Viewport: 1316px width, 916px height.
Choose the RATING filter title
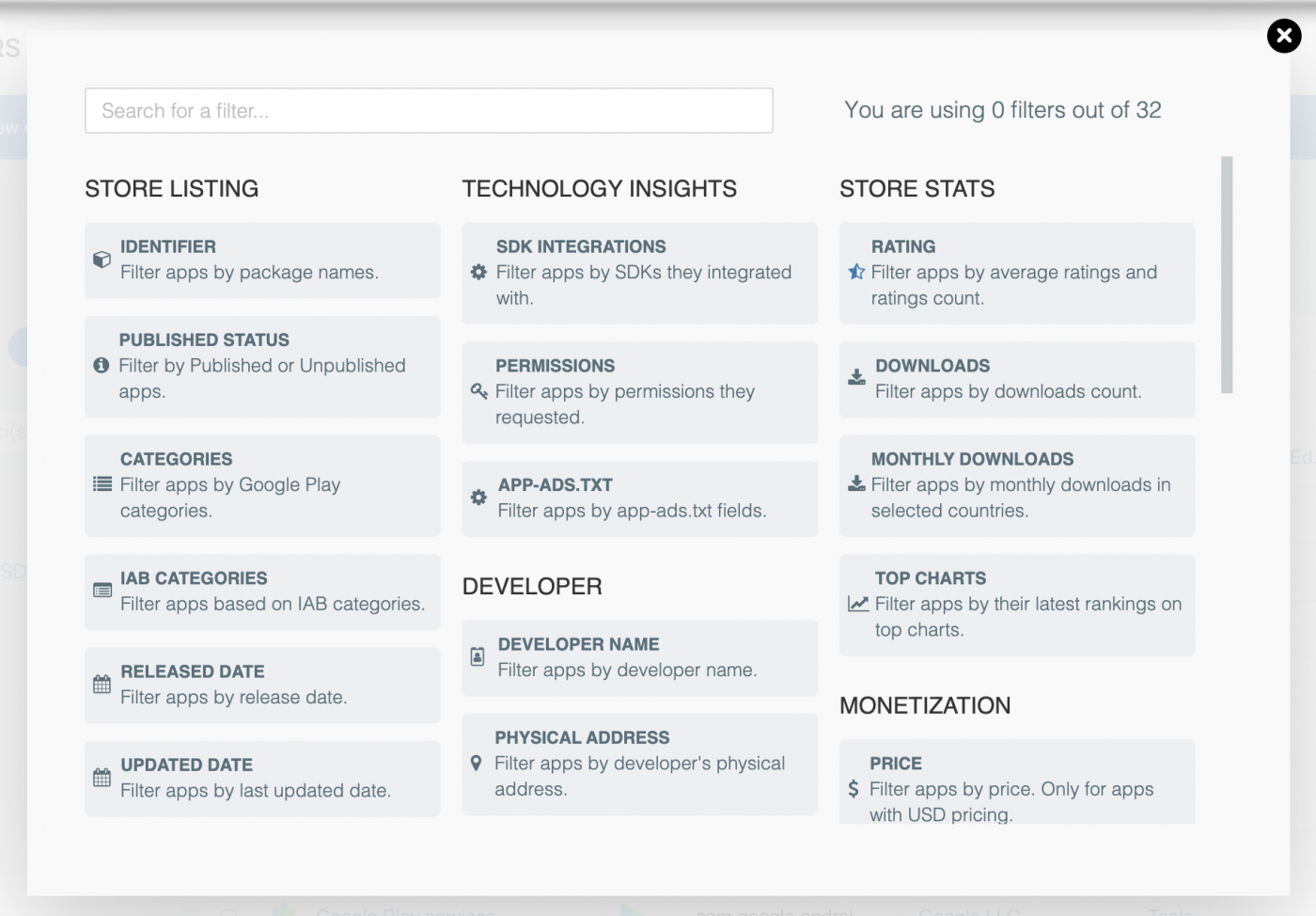[903, 246]
